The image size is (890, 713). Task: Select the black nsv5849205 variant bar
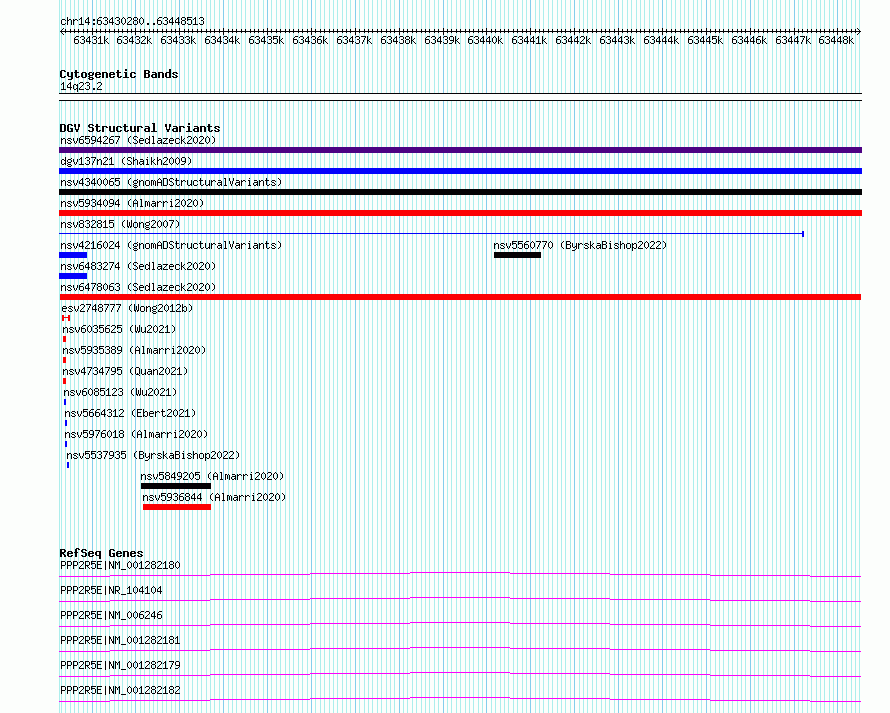[175, 486]
